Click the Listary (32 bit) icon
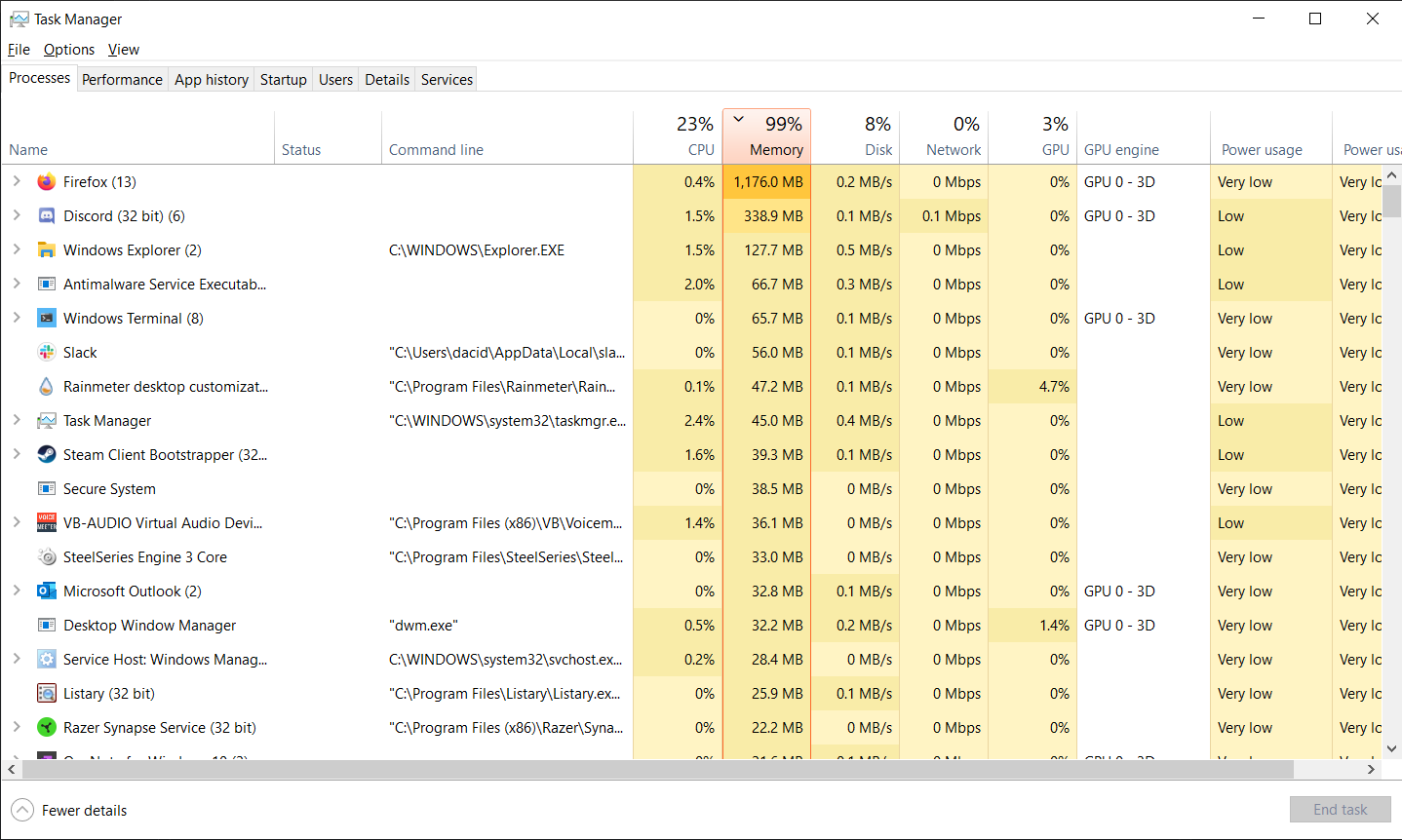1402x840 pixels. pyautogui.click(x=46, y=693)
